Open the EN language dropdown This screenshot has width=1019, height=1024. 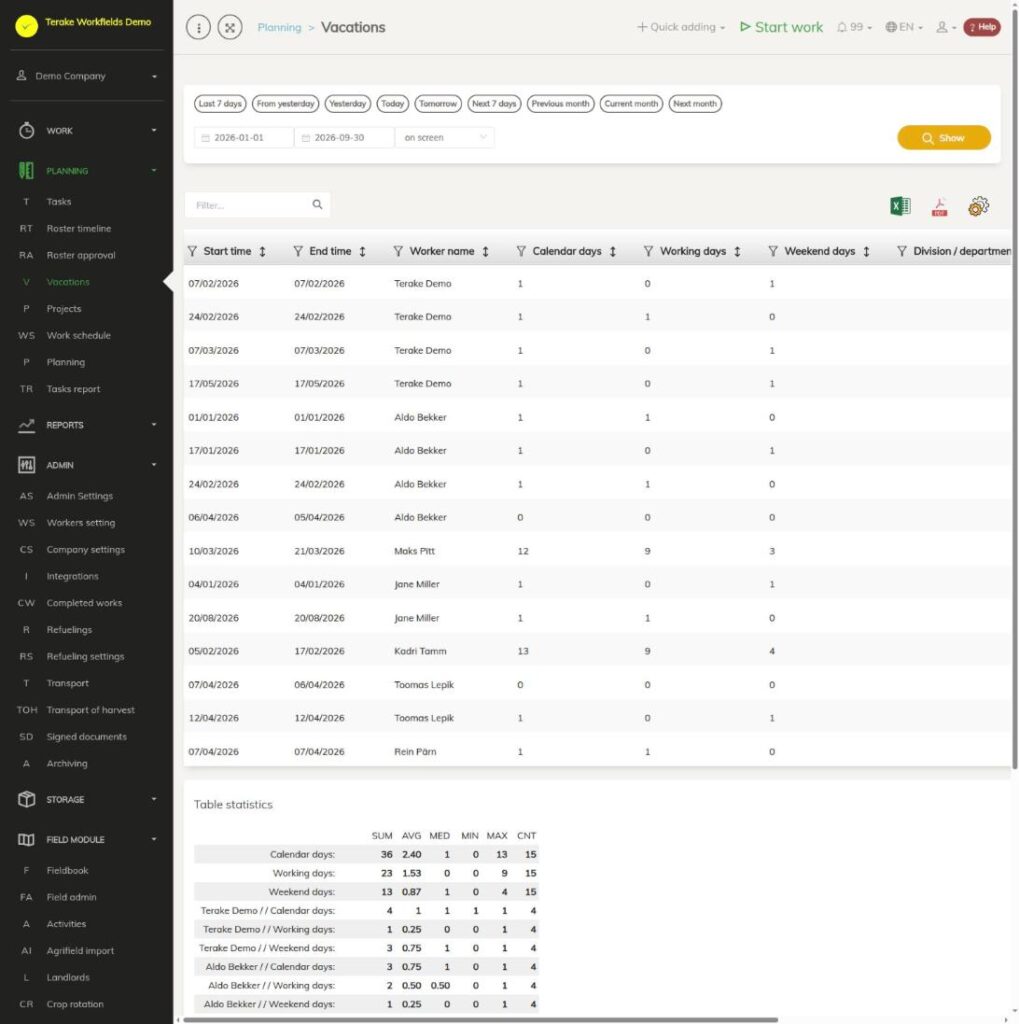point(904,27)
